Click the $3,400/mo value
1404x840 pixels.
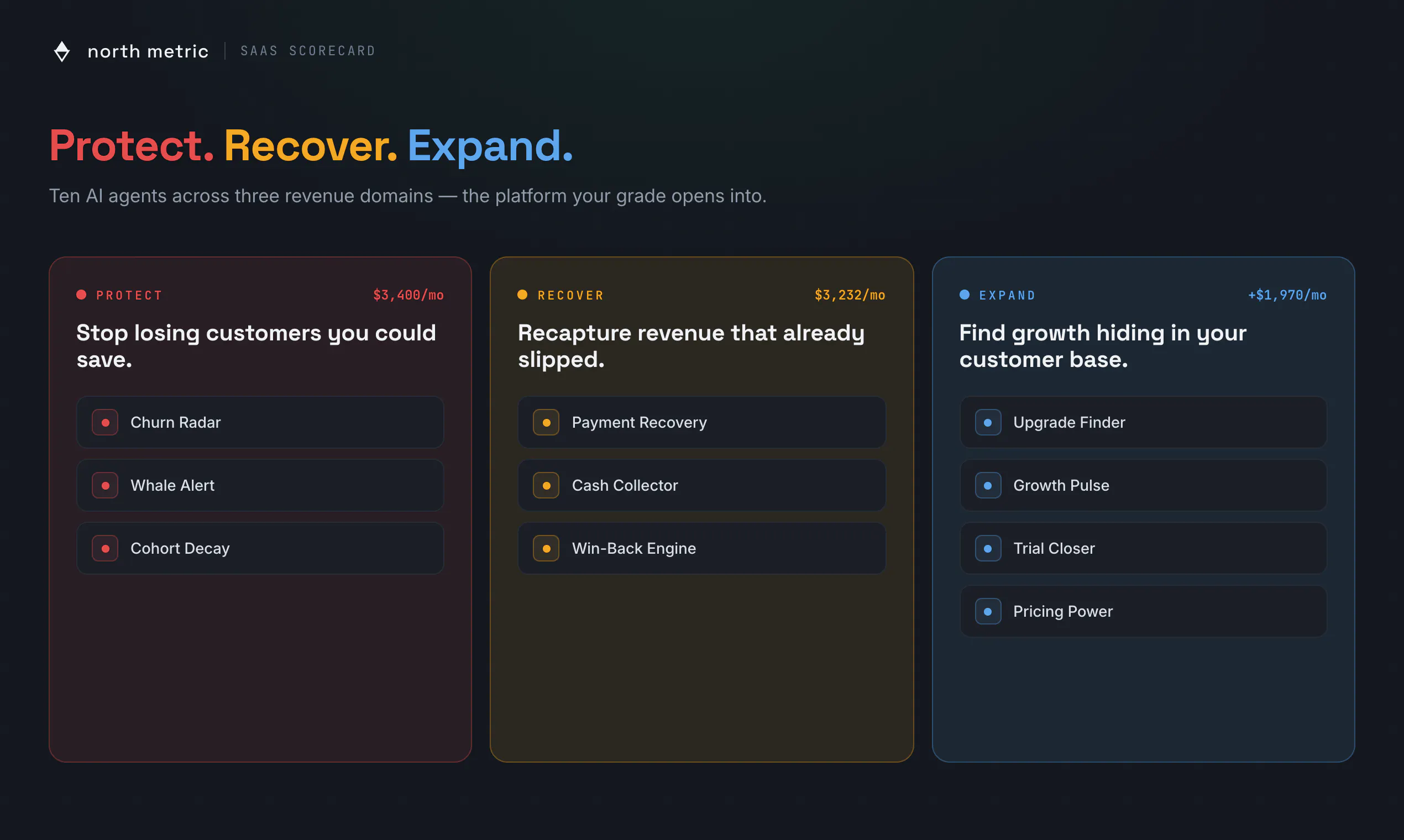(x=408, y=295)
